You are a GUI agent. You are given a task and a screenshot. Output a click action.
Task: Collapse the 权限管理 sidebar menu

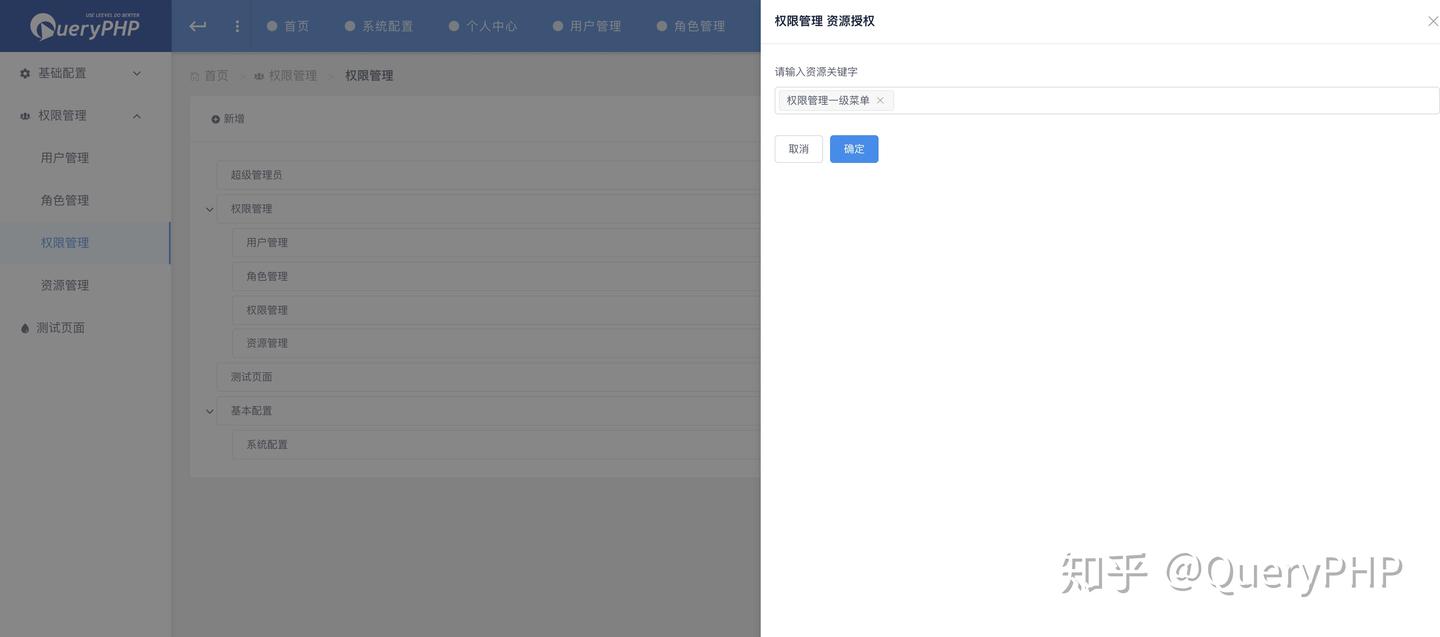point(137,116)
